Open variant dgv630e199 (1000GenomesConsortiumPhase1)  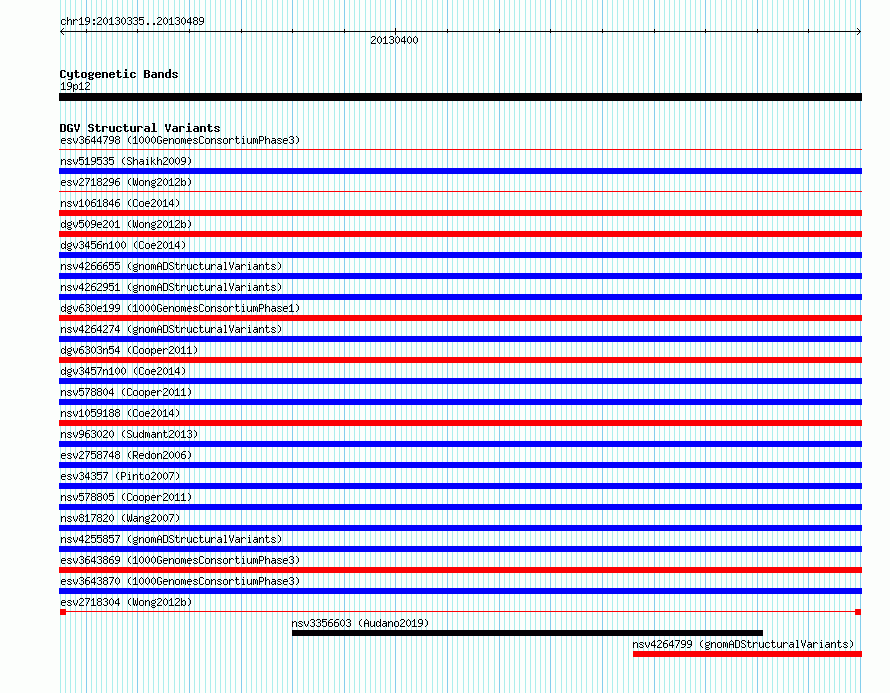(x=180, y=308)
